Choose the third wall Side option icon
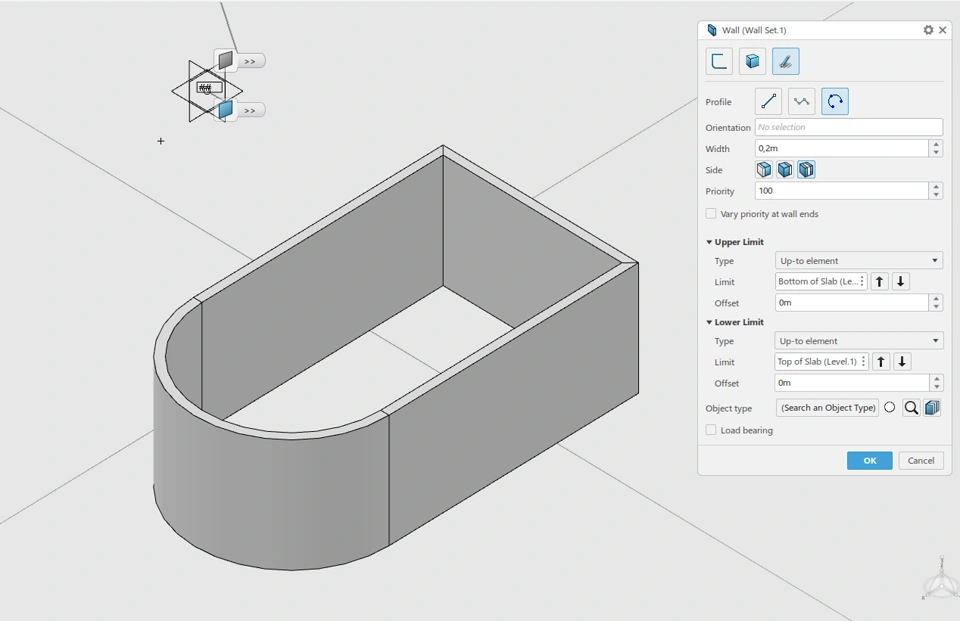The image size is (960, 621). [x=806, y=170]
